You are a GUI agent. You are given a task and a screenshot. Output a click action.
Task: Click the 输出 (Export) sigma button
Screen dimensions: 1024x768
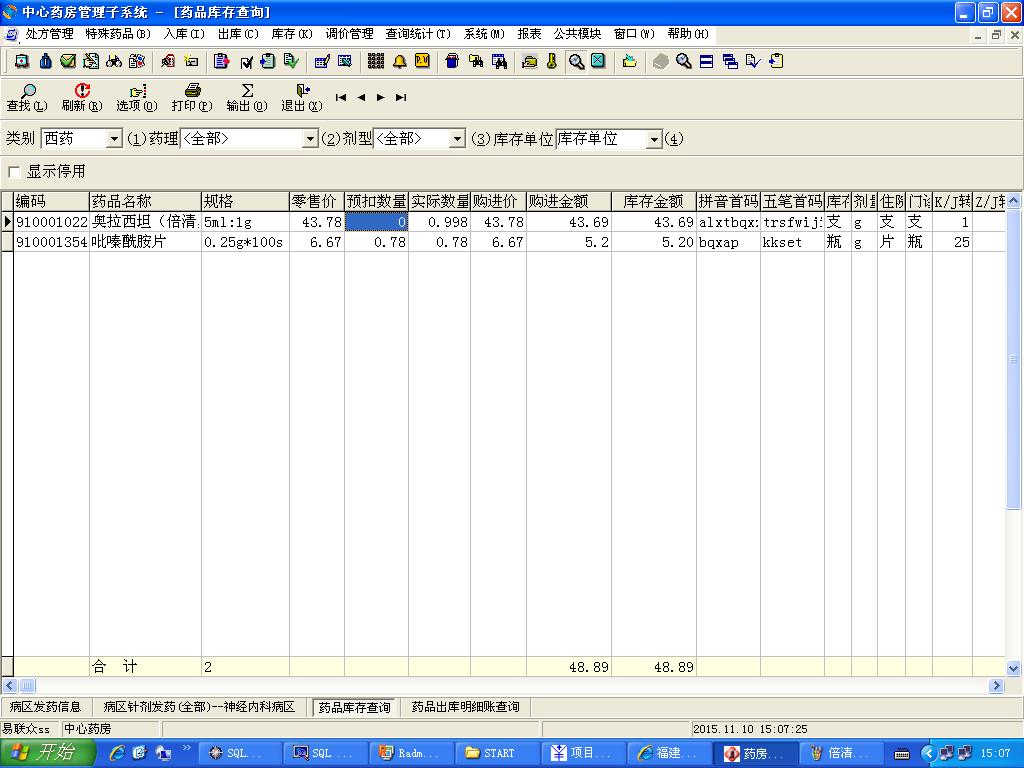tap(247, 97)
